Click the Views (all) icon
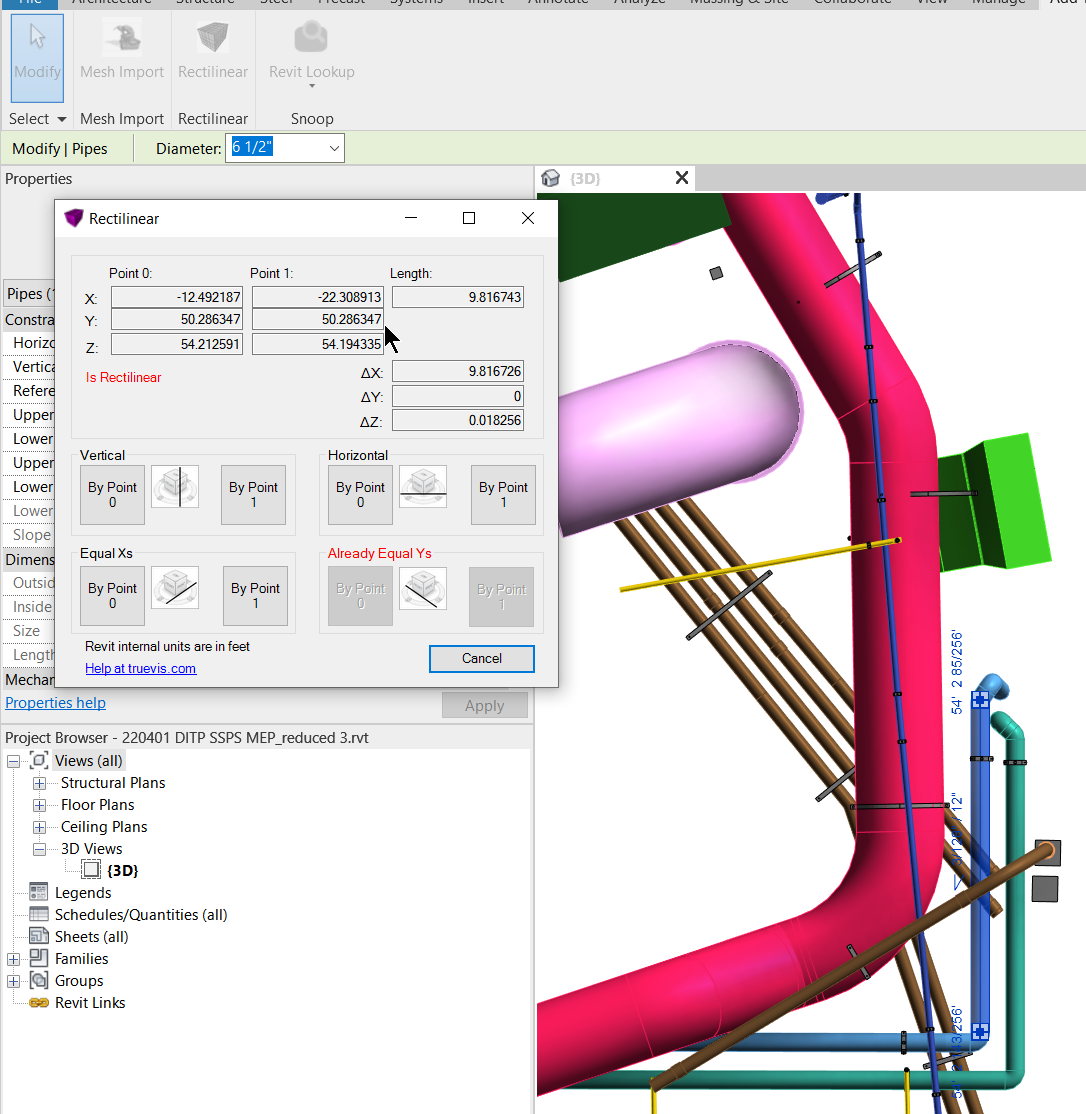 39,760
